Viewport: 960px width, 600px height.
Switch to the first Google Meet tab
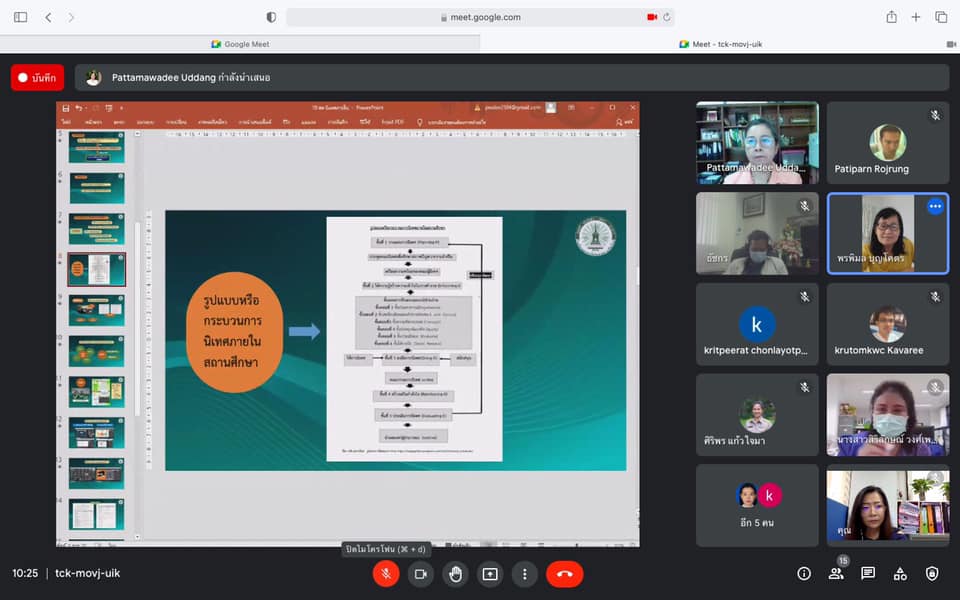240,44
